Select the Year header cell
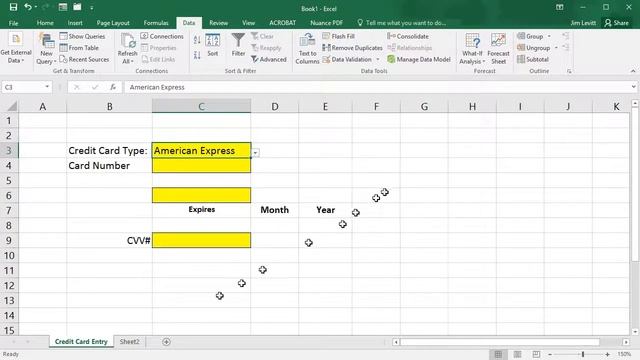The width and height of the screenshot is (640, 360). click(325, 210)
